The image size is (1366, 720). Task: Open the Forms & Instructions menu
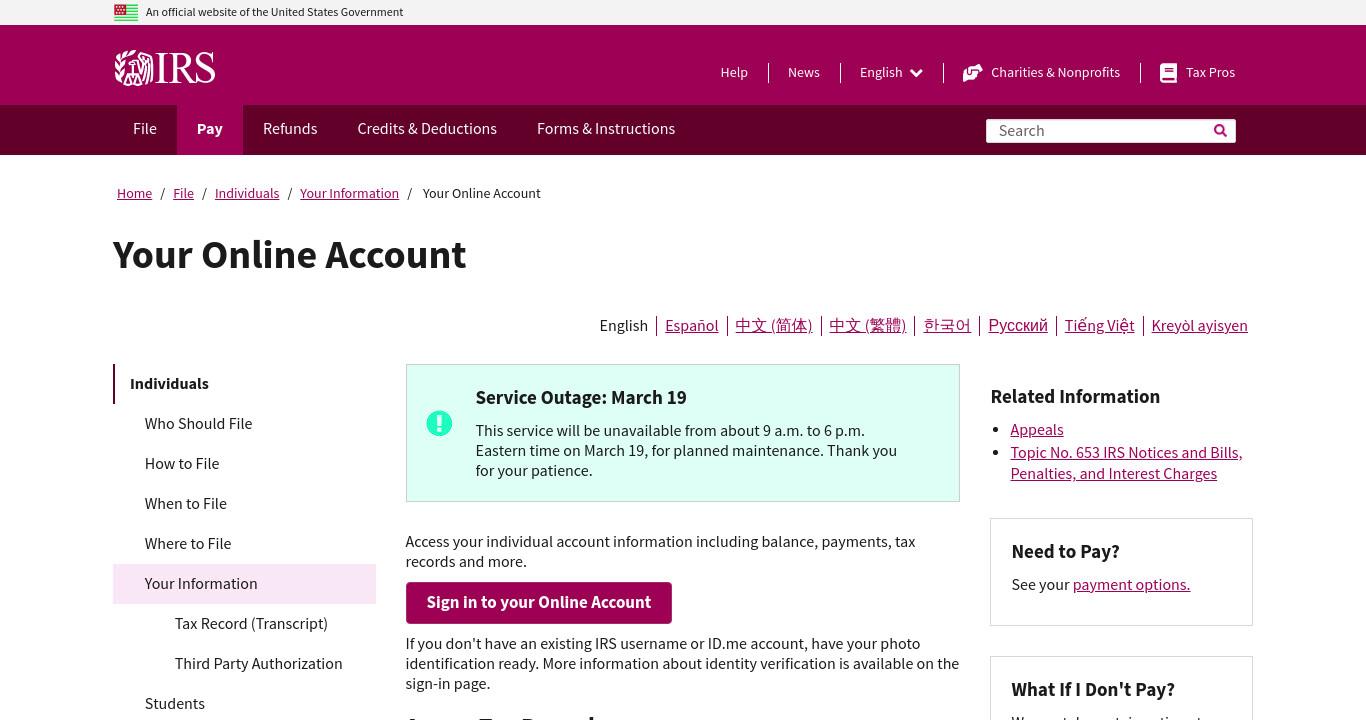click(606, 129)
